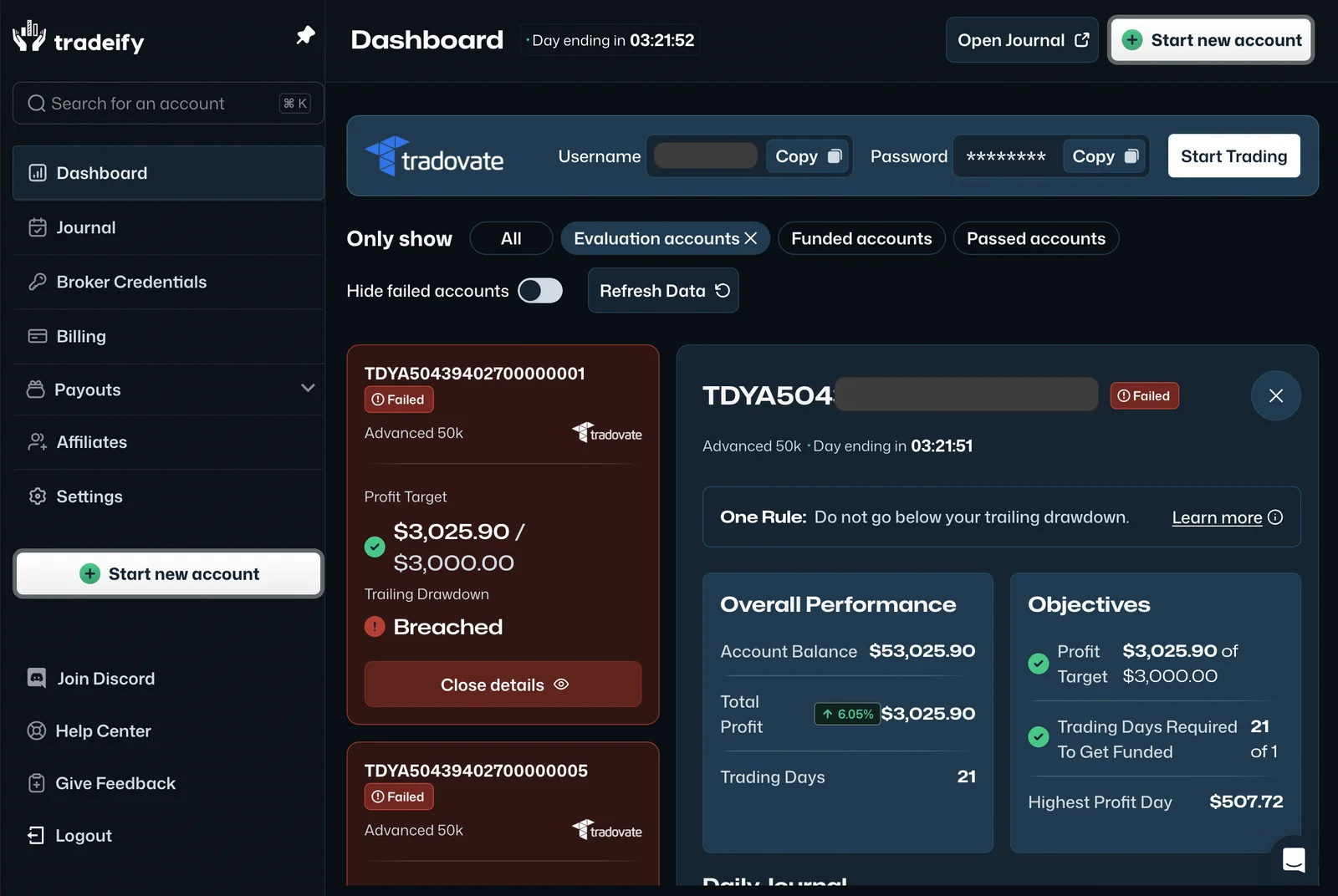Copy the Tradovate password

[1105, 156]
